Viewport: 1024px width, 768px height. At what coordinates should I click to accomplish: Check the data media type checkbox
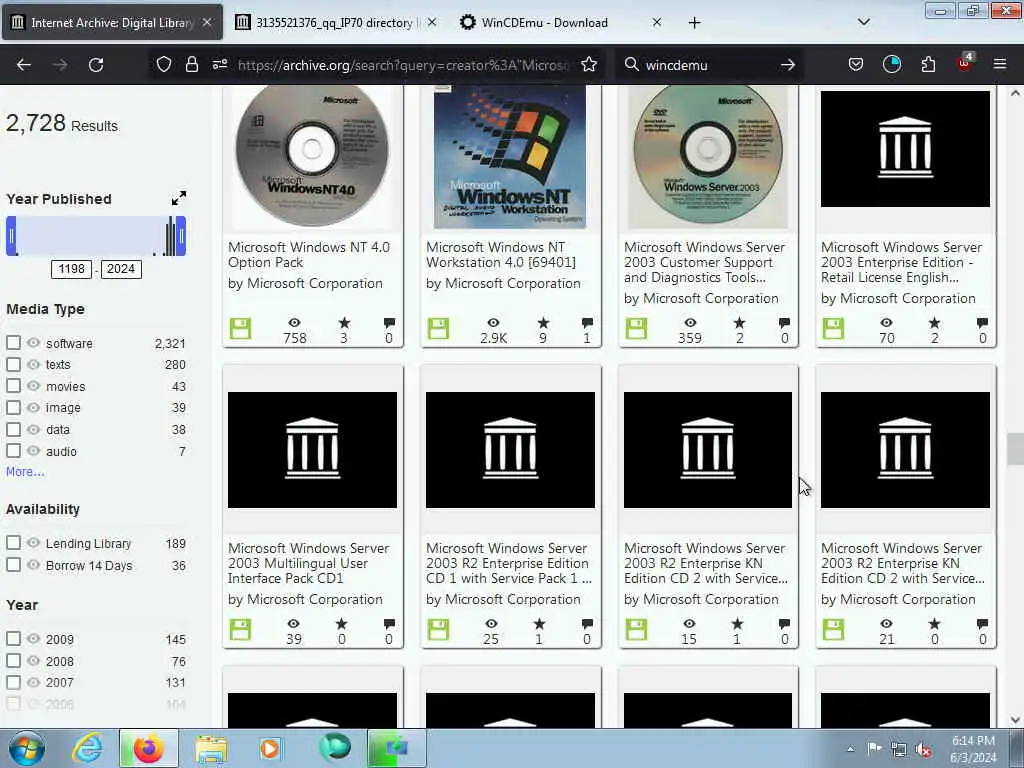tap(13, 429)
